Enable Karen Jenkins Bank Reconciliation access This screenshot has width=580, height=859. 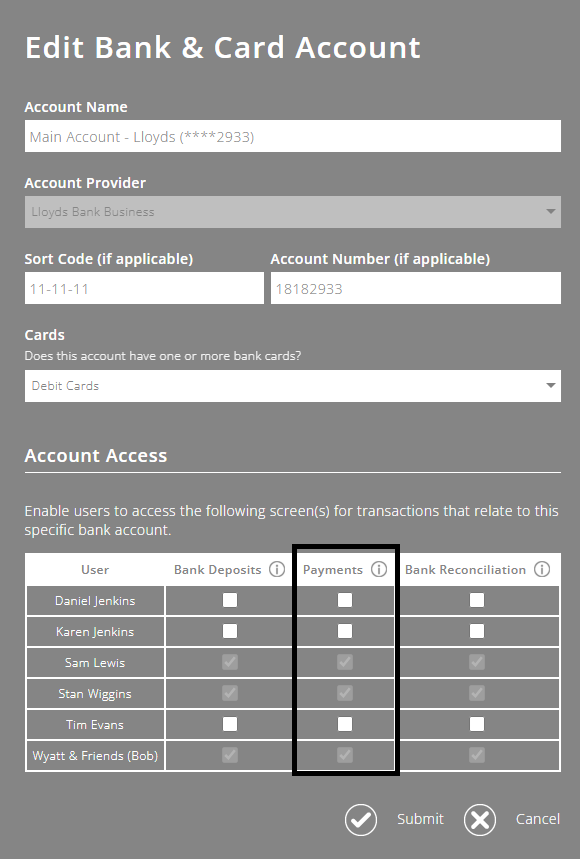click(x=477, y=631)
